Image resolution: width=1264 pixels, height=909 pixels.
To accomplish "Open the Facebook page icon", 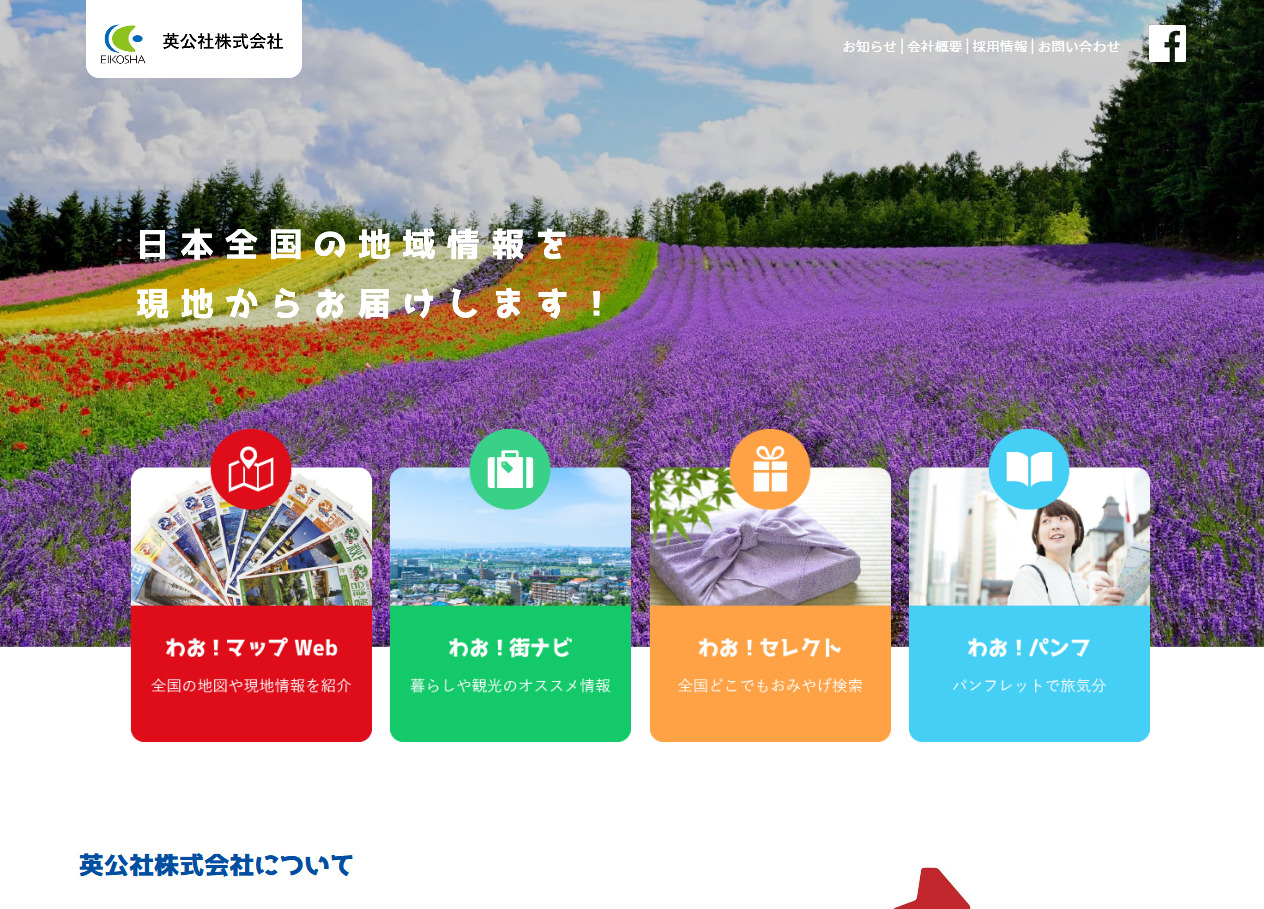I will point(1167,43).
